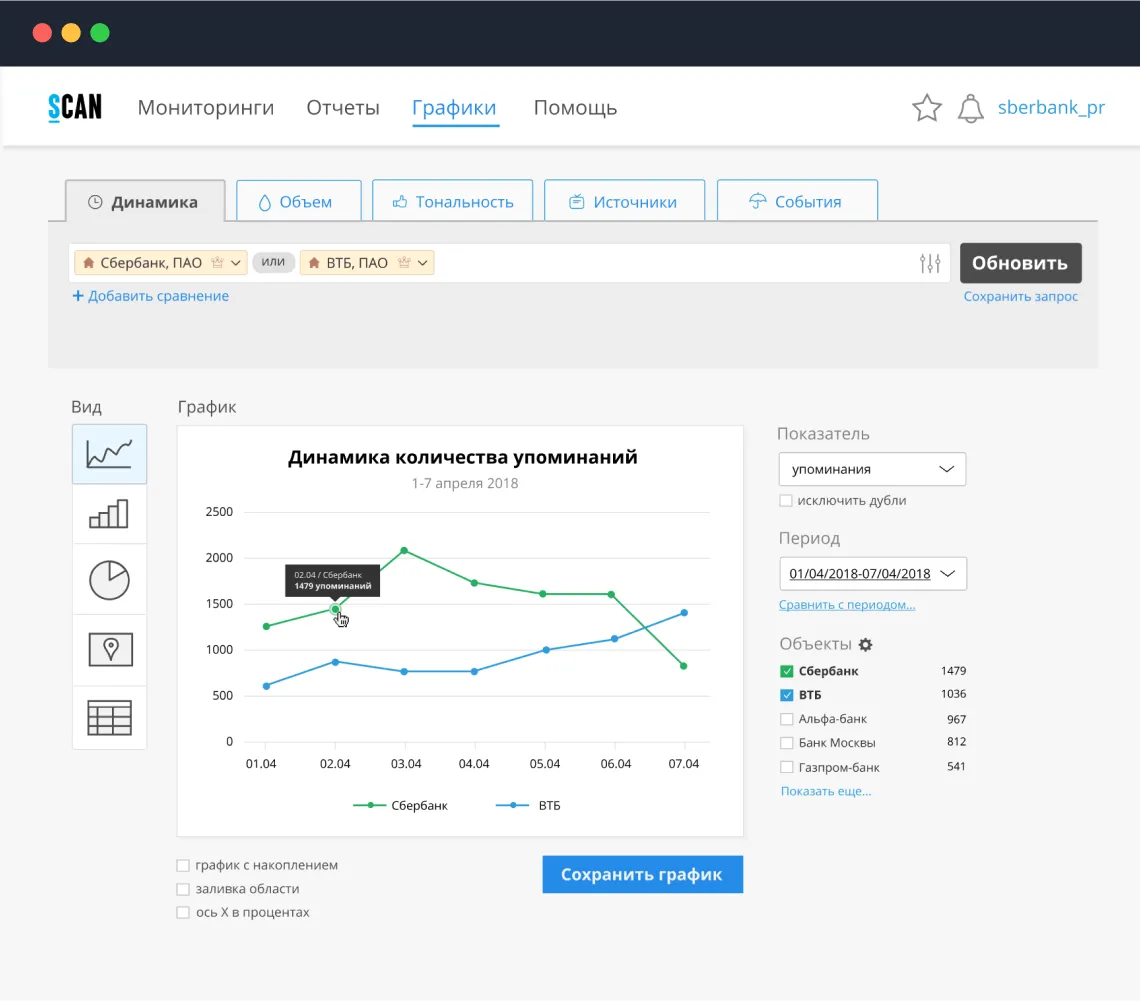Click crown icon in ВТБ, ПАО tag
1140x1001 pixels.
404,262
